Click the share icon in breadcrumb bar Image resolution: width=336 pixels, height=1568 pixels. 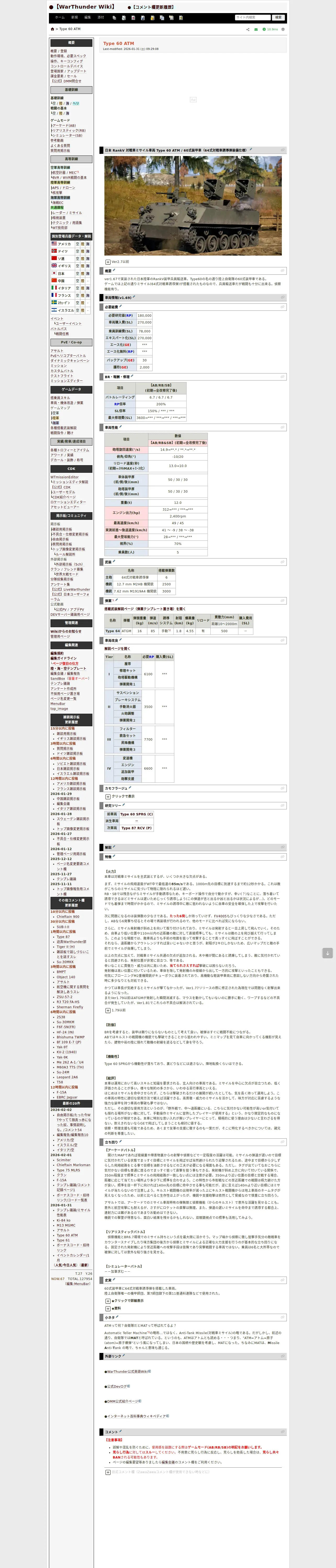pyautogui.click(x=248, y=29)
